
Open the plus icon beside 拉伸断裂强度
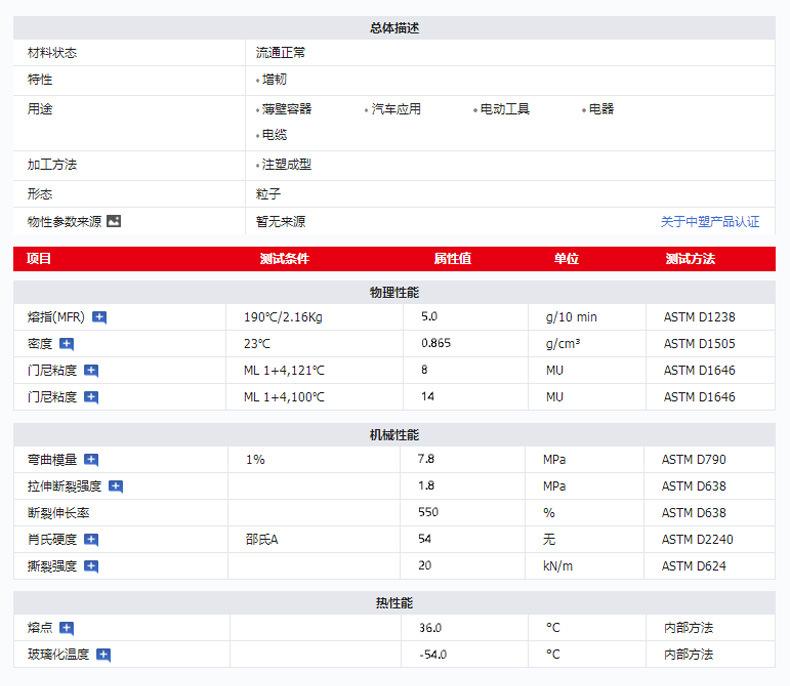[x=116, y=487]
